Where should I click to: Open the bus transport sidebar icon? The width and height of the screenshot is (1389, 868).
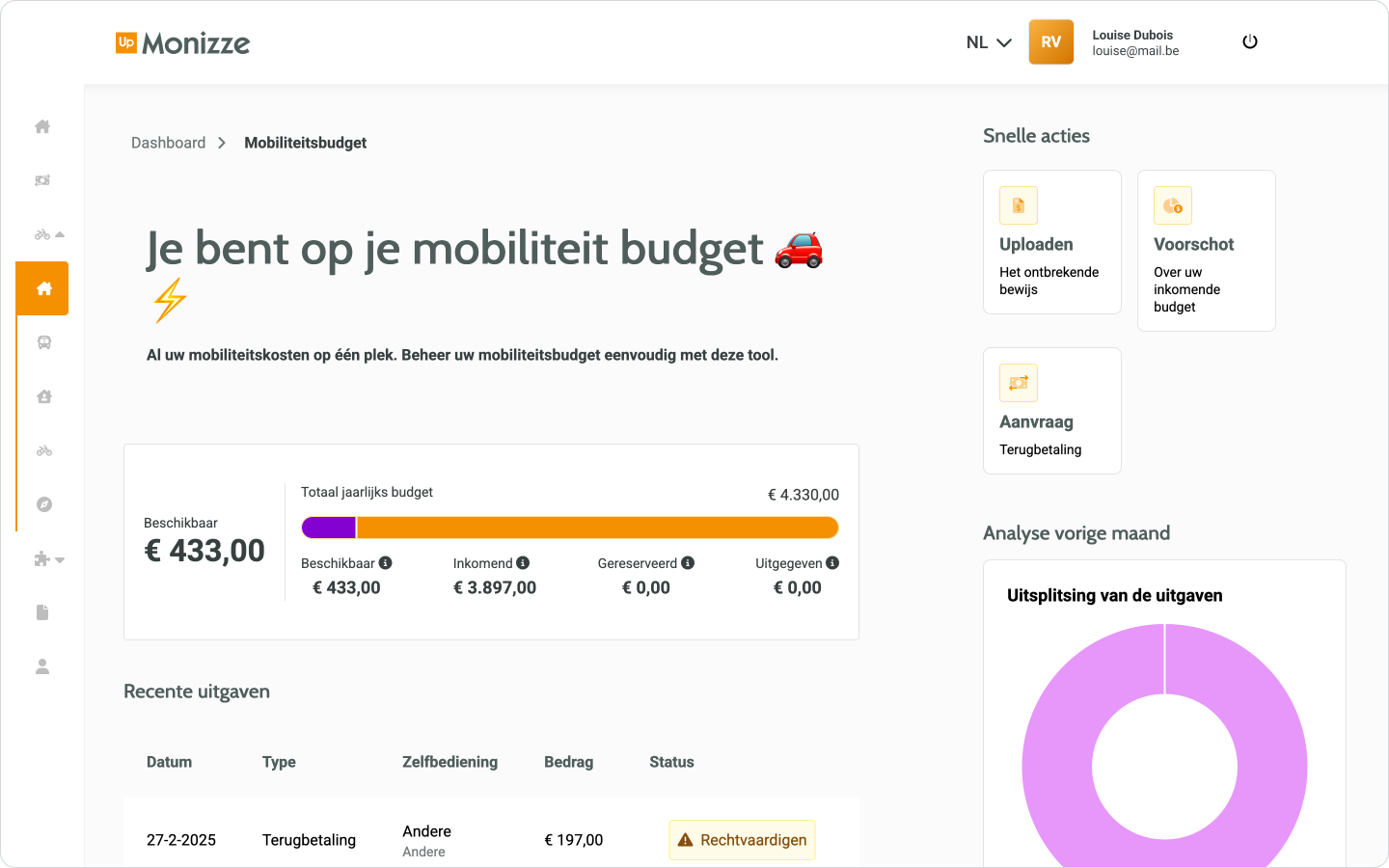click(x=44, y=342)
